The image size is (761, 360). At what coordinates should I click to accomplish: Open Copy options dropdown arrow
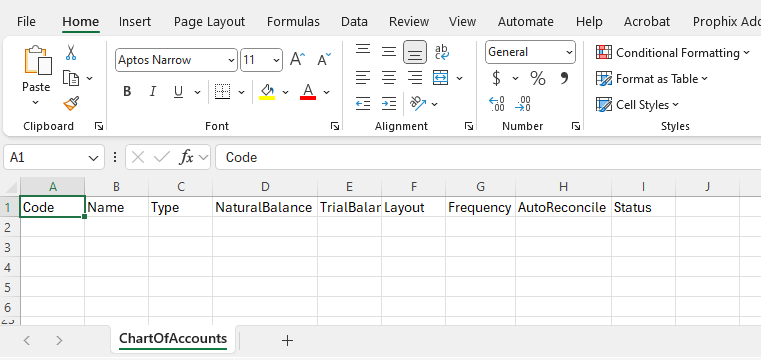90,78
